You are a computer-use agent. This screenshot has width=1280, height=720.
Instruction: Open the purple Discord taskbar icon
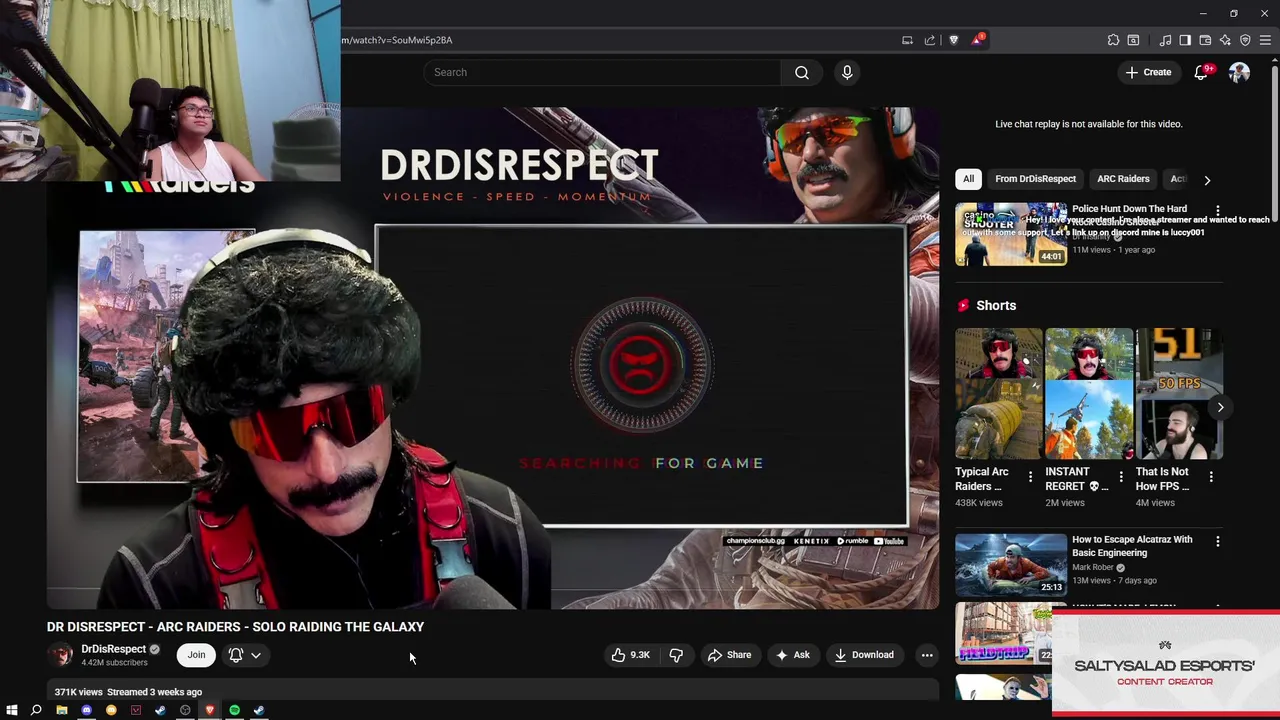click(87, 710)
